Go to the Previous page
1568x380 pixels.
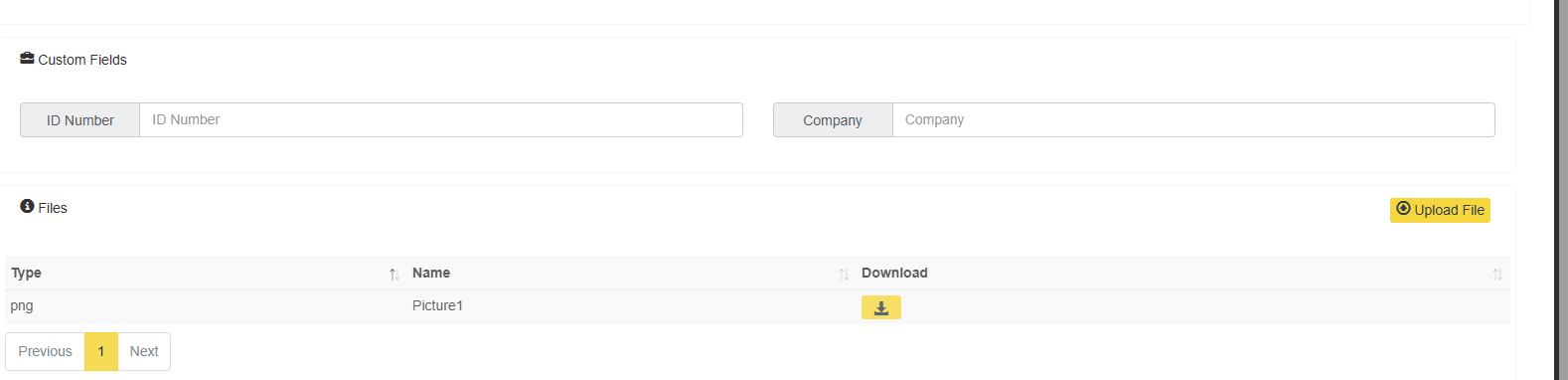pos(45,351)
